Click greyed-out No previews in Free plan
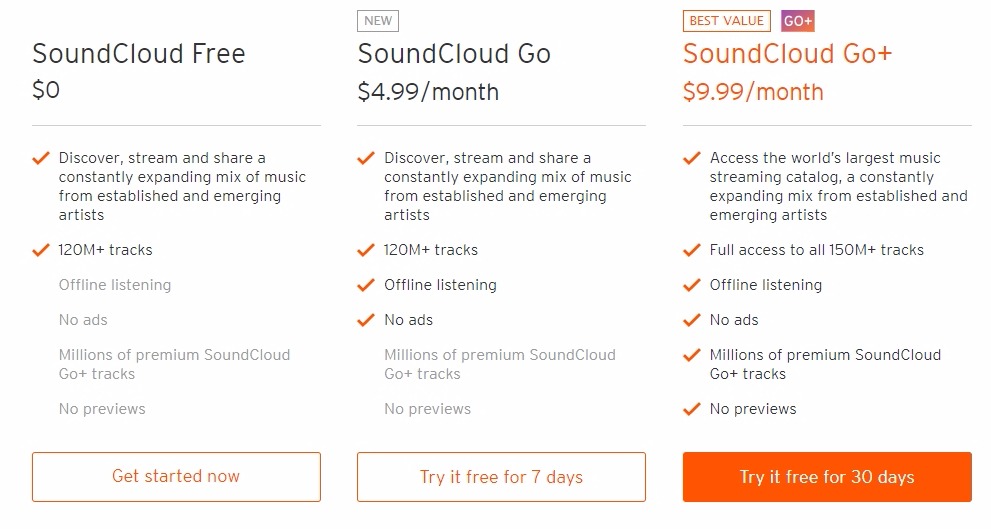The image size is (991, 529). (102, 409)
